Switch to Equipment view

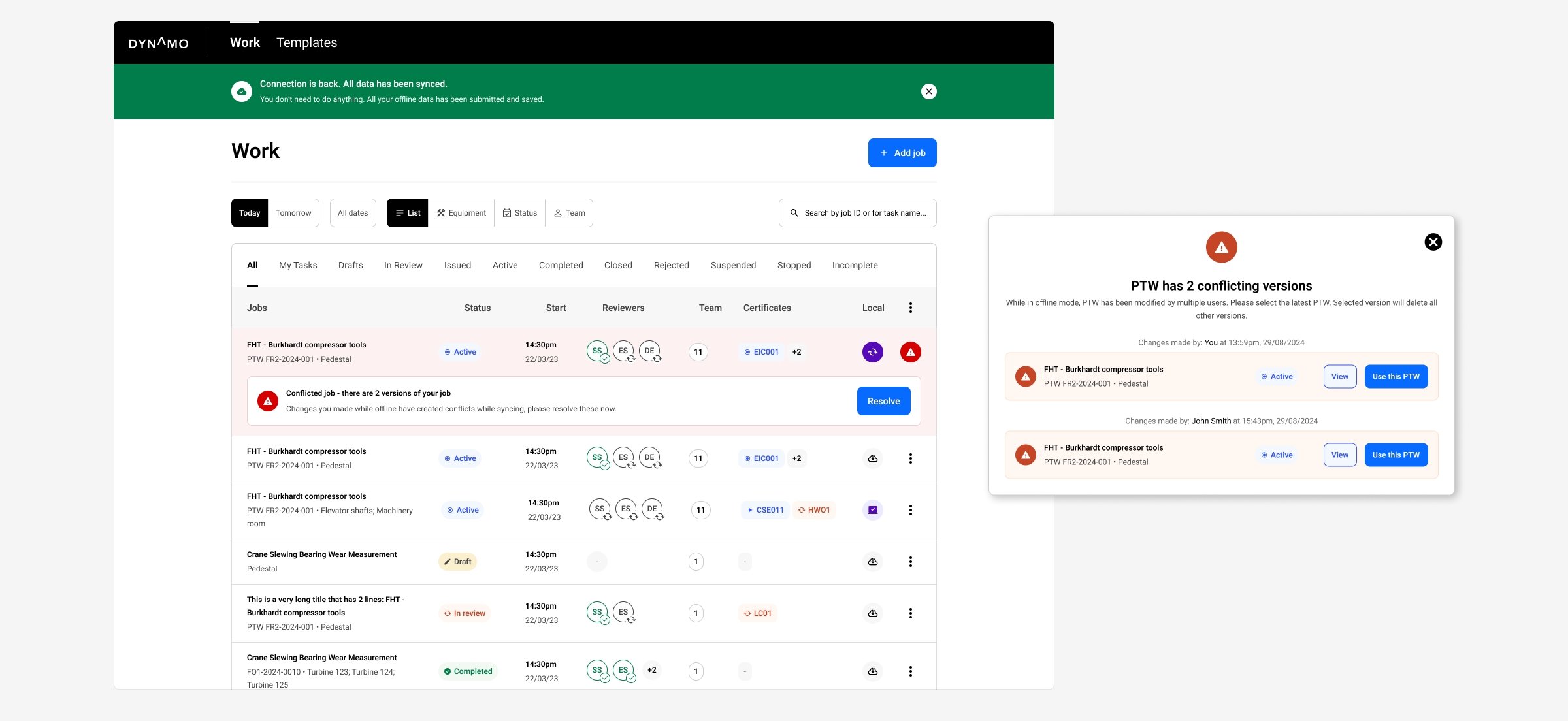click(461, 213)
